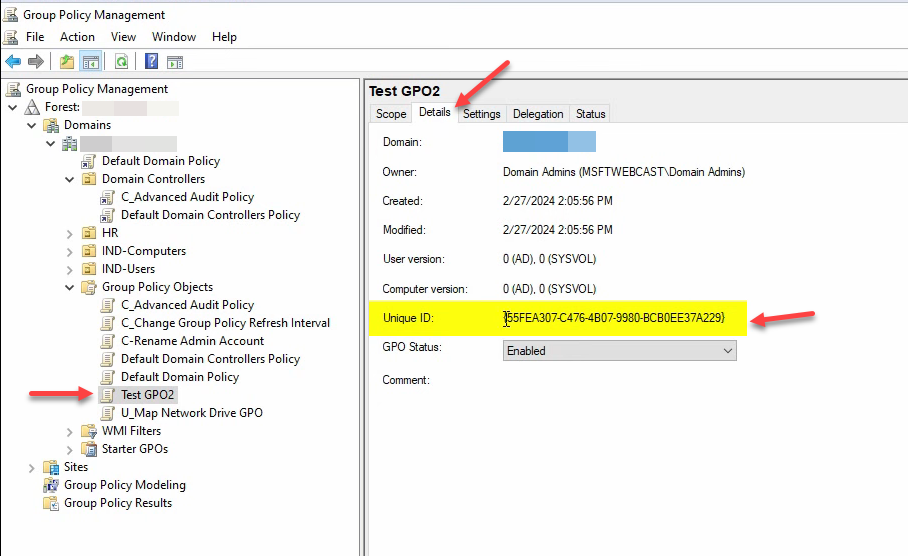This screenshot has height=556, width=908.
Task: Click the User version value
Action: click(x=549, y=259)
